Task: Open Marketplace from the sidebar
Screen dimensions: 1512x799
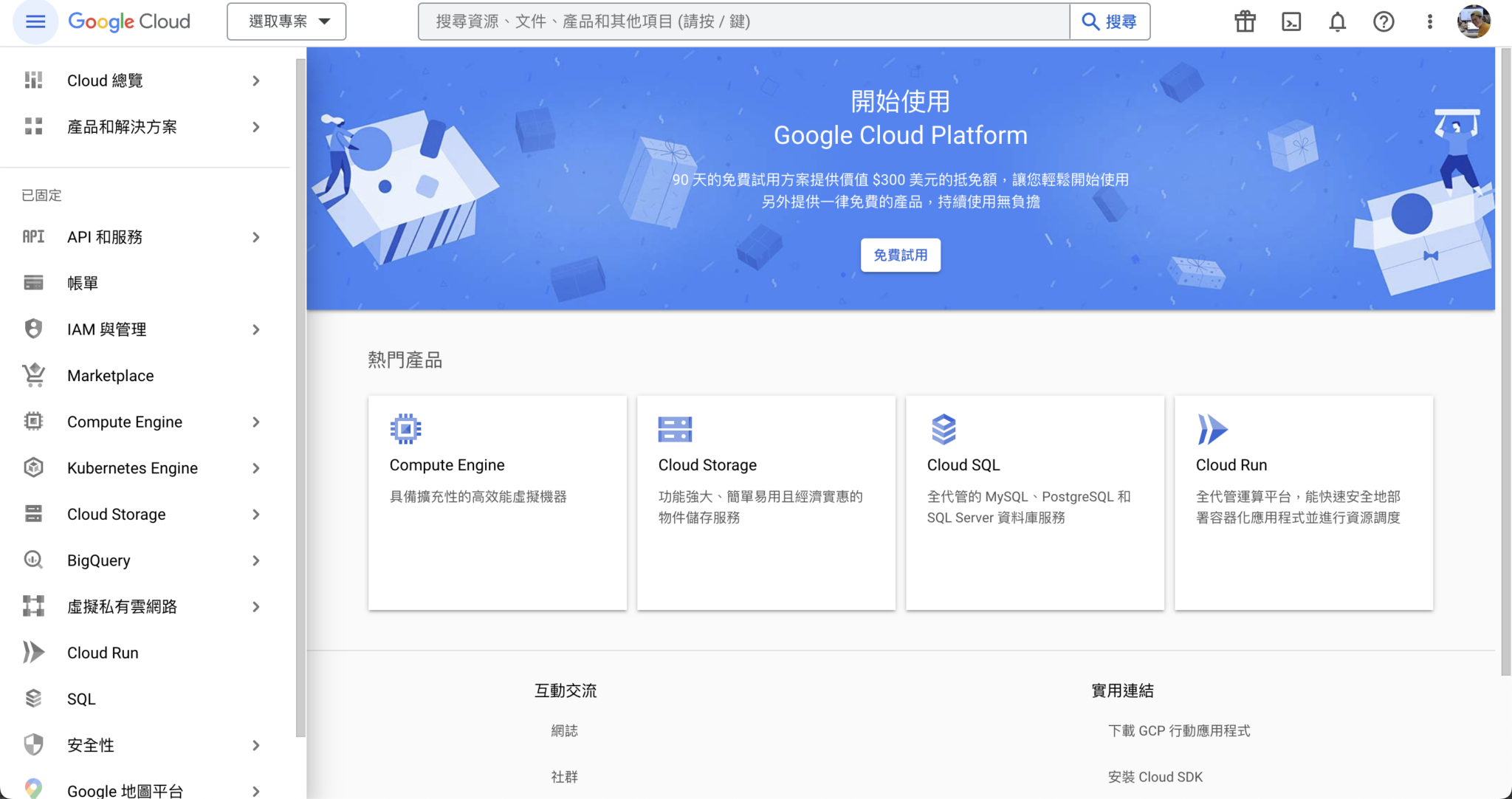Action: point(109,375)
